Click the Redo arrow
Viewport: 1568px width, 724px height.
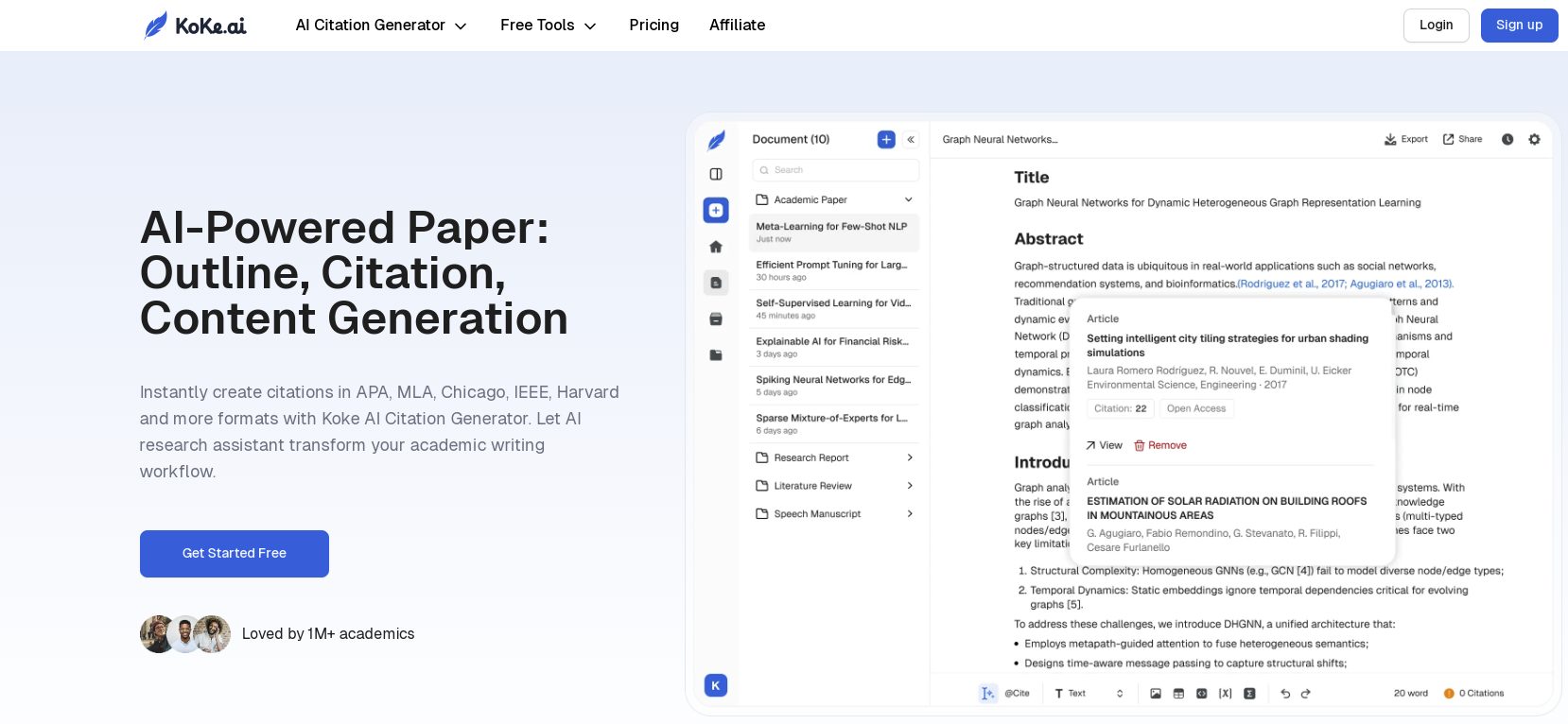pyautogui.click(x=1306, y=694)
